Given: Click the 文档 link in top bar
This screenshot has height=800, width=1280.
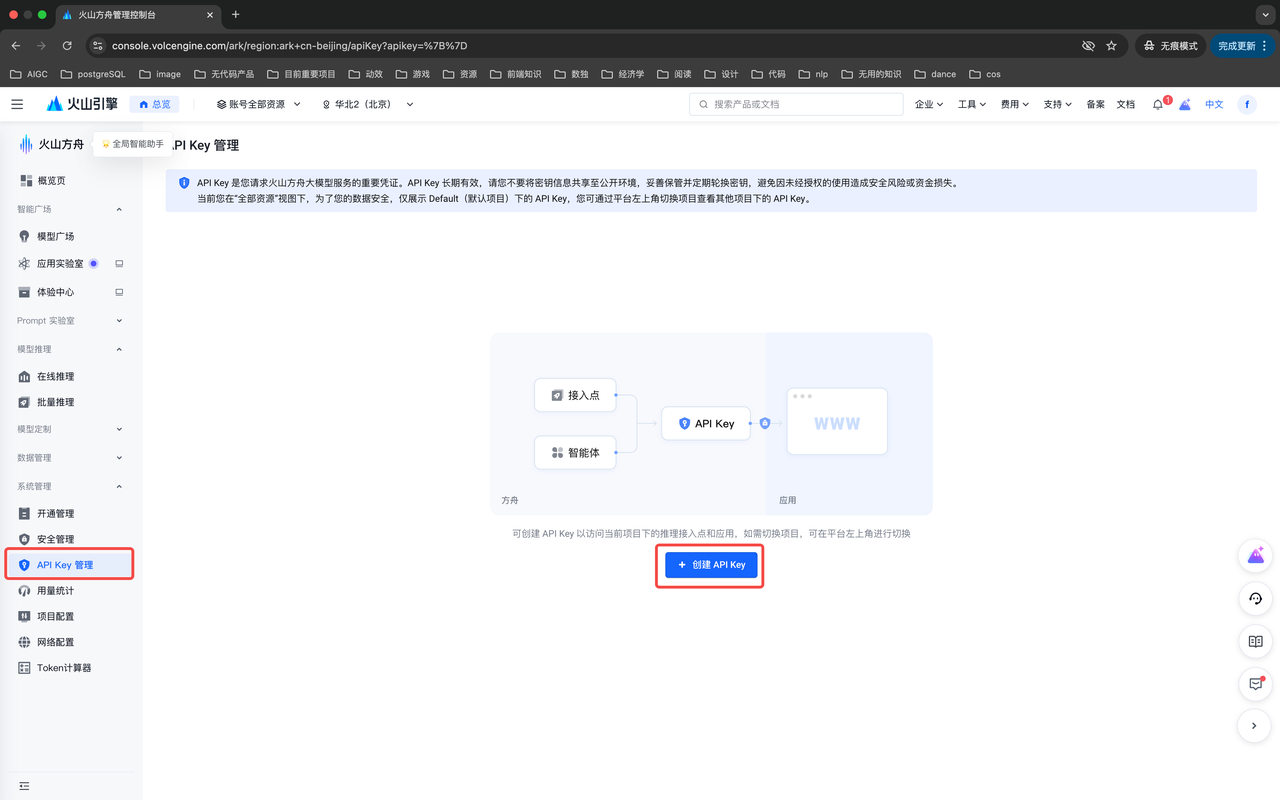Looking at the screenshot, I should pos(1126,104).
